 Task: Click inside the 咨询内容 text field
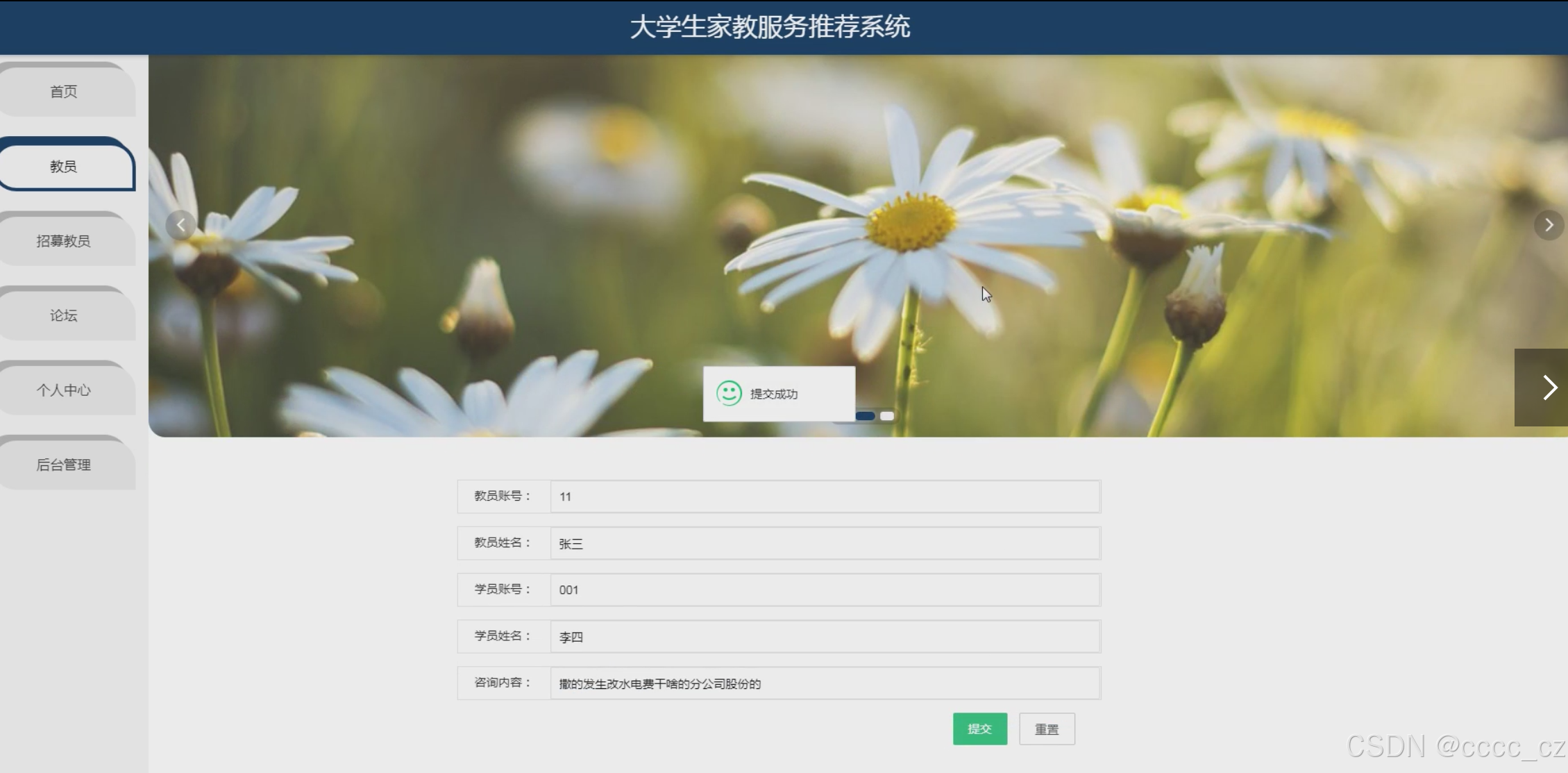pos(825,683)
